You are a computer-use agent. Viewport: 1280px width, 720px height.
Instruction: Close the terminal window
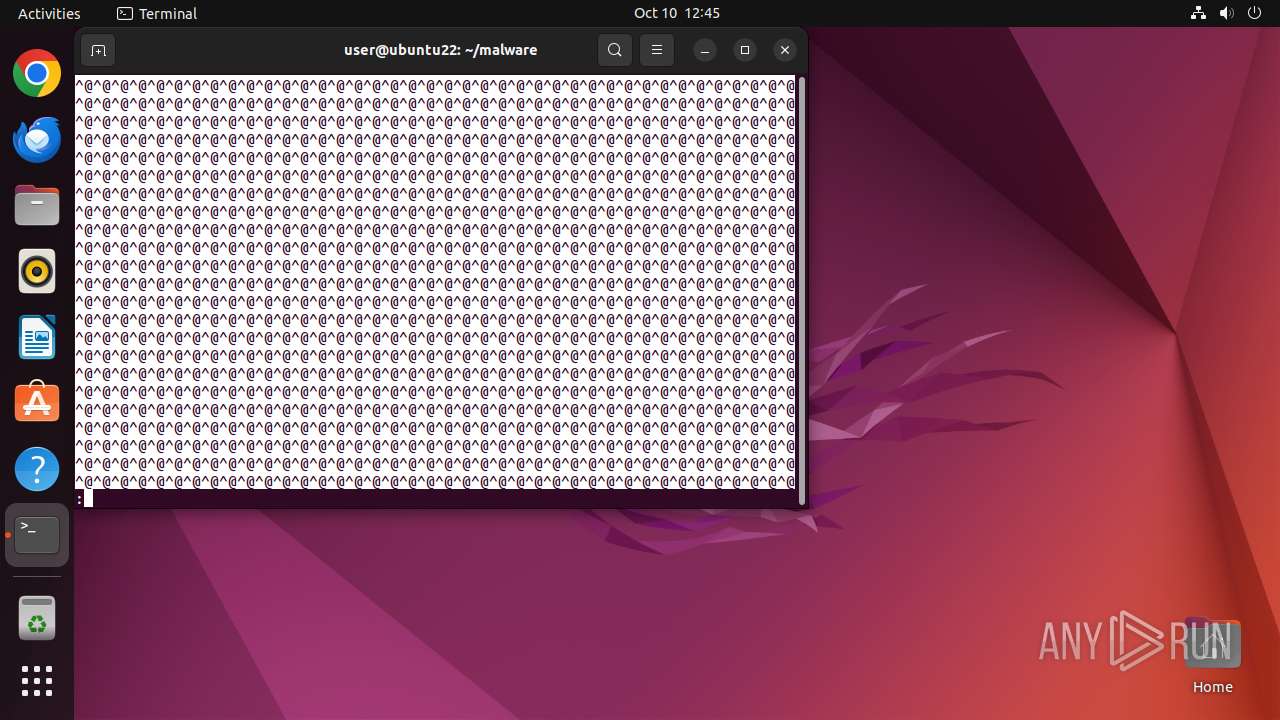tap(785, 50)
